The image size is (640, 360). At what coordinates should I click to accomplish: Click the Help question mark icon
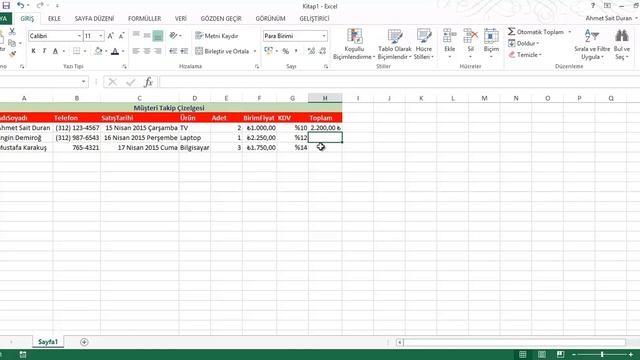point(592,6)
